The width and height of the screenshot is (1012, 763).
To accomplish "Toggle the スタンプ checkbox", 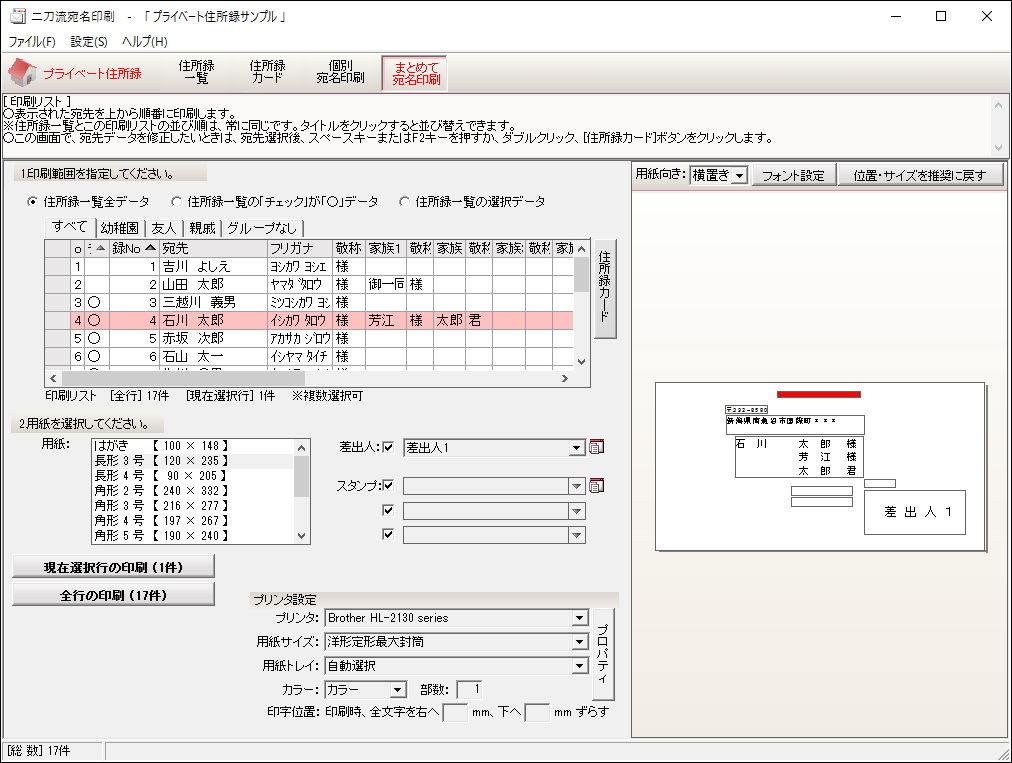I will point(388,485).
